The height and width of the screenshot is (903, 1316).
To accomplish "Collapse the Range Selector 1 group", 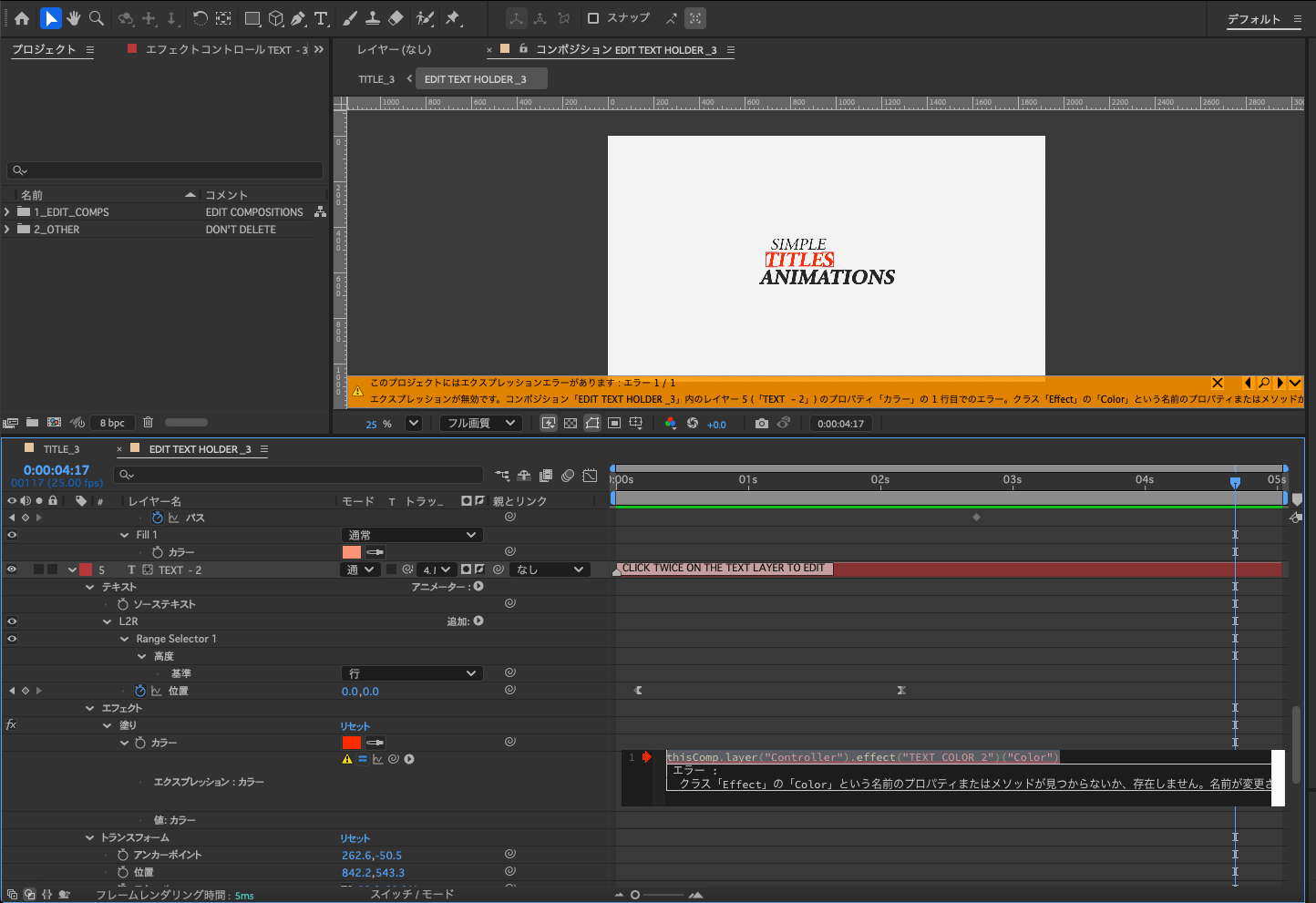I will (125, 640).
